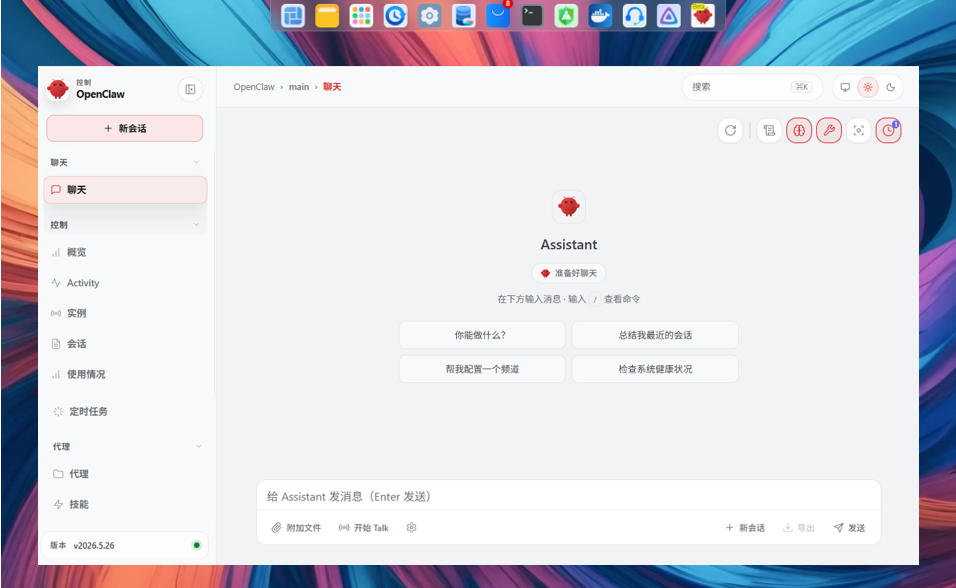Open Docker app in the dock

pyautogui.click(x=600, y=15)
